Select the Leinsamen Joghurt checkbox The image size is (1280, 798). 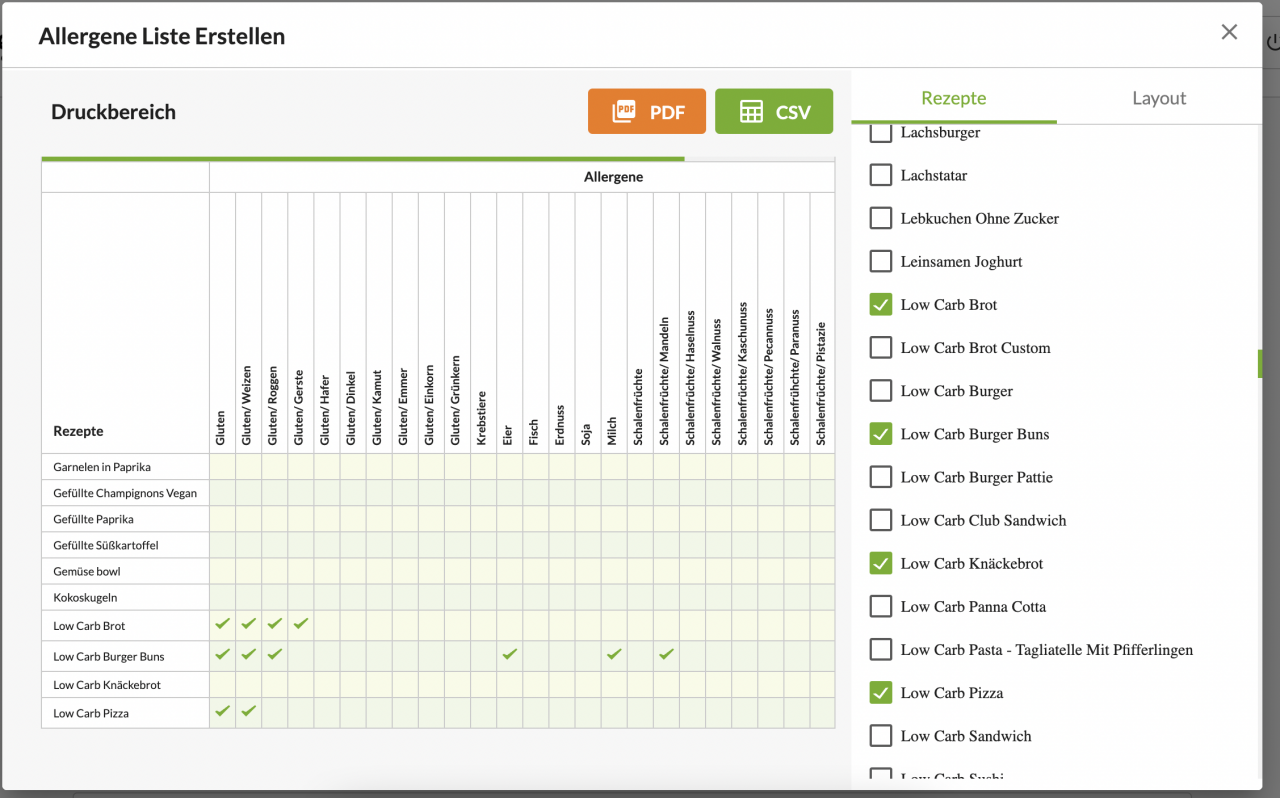point(880,261)
